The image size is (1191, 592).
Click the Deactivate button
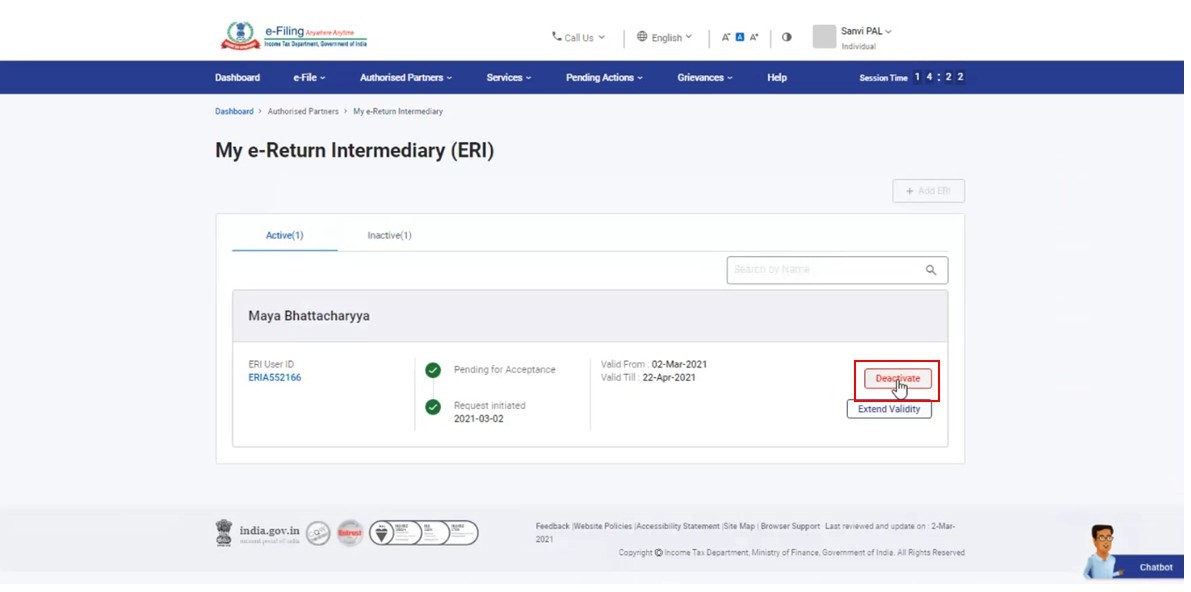tap(897, 378)
